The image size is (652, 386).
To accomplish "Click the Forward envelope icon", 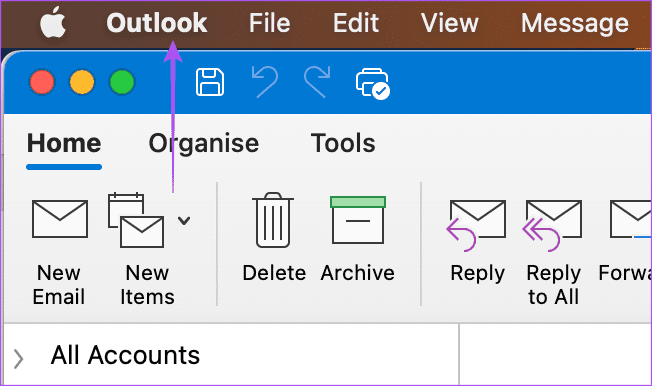I will [630, 219].
